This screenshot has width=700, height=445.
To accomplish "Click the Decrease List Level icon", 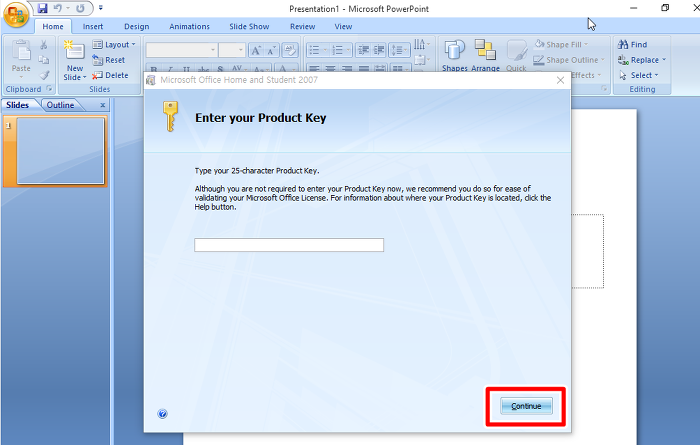I will [x=363, y=50].
